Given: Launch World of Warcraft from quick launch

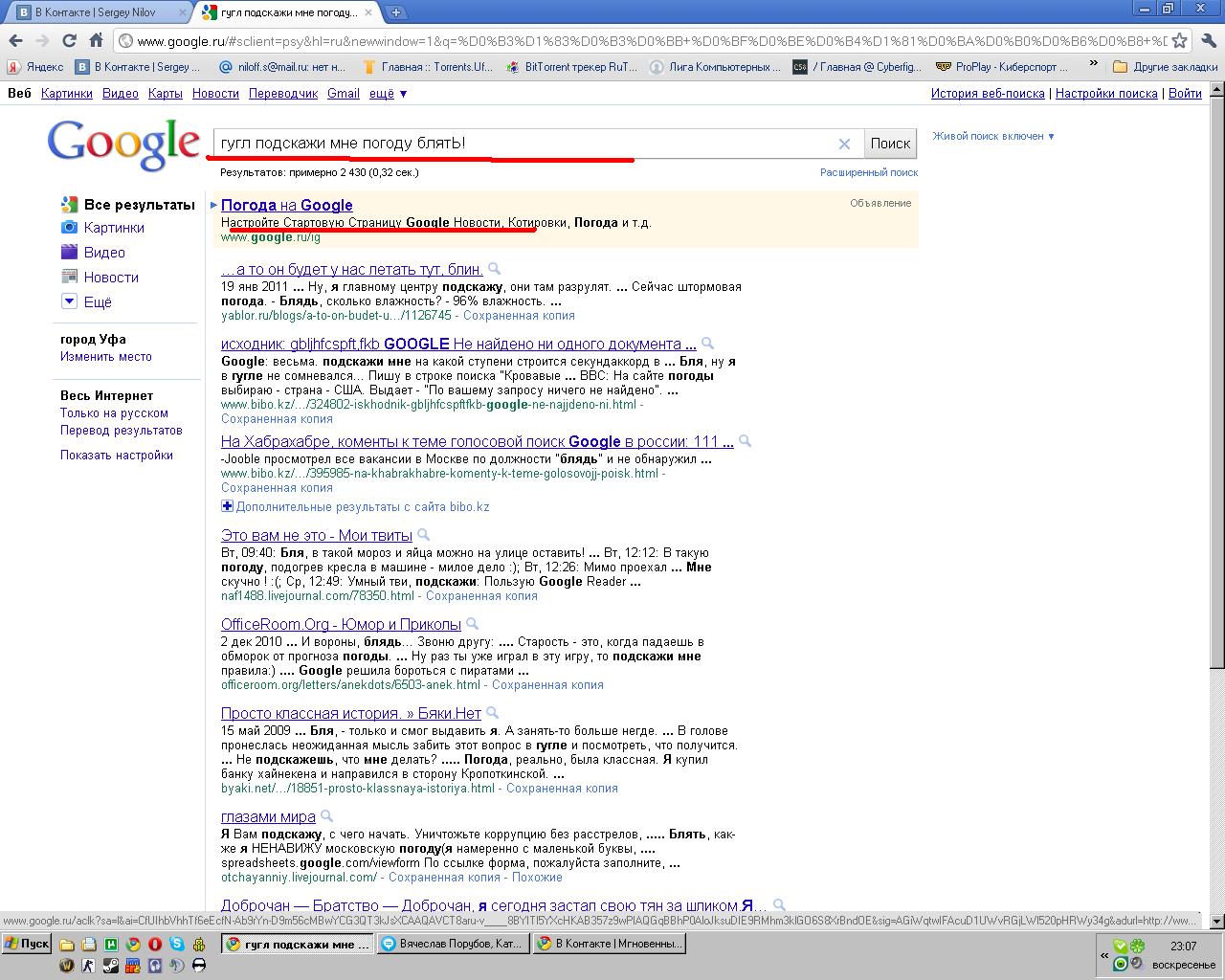Looking at the screenshot, I should 66,965.
